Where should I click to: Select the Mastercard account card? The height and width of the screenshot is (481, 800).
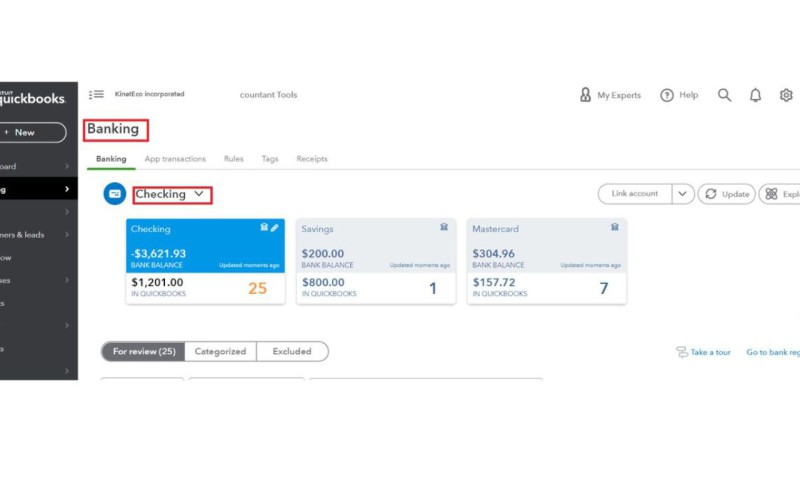coord(547,261)
